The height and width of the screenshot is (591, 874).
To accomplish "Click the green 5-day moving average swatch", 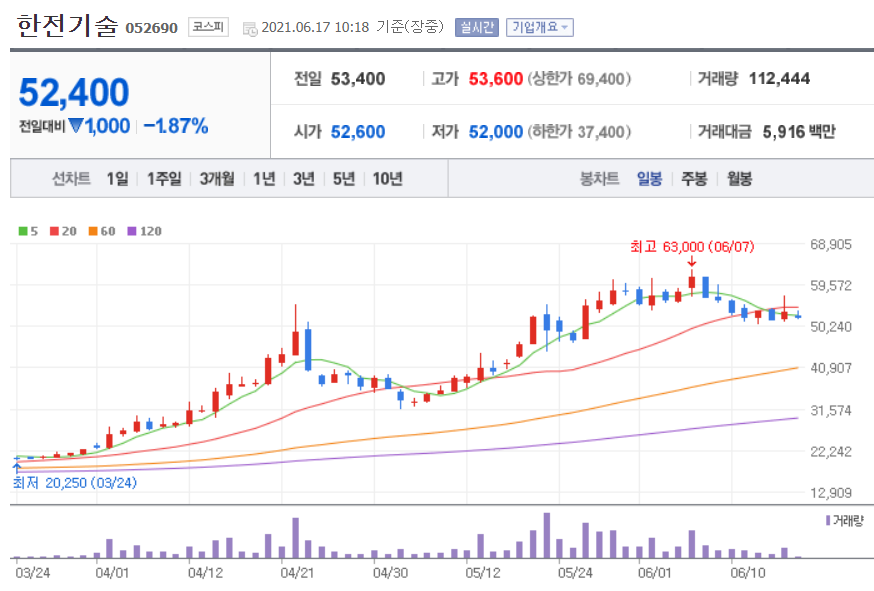I will (23, 231).
